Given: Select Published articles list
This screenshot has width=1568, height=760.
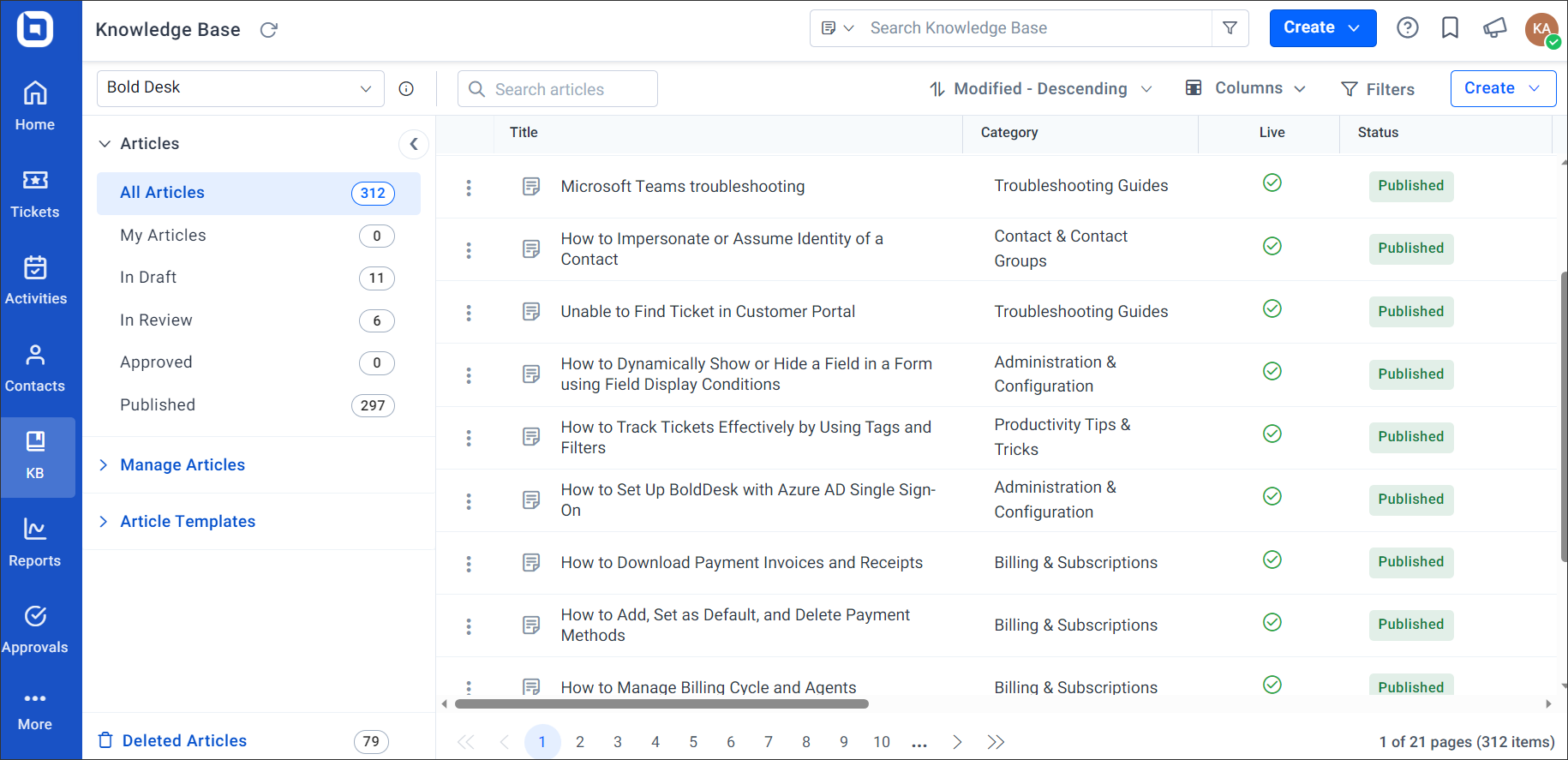Looking at the screenshot, I should pos(259,405).
